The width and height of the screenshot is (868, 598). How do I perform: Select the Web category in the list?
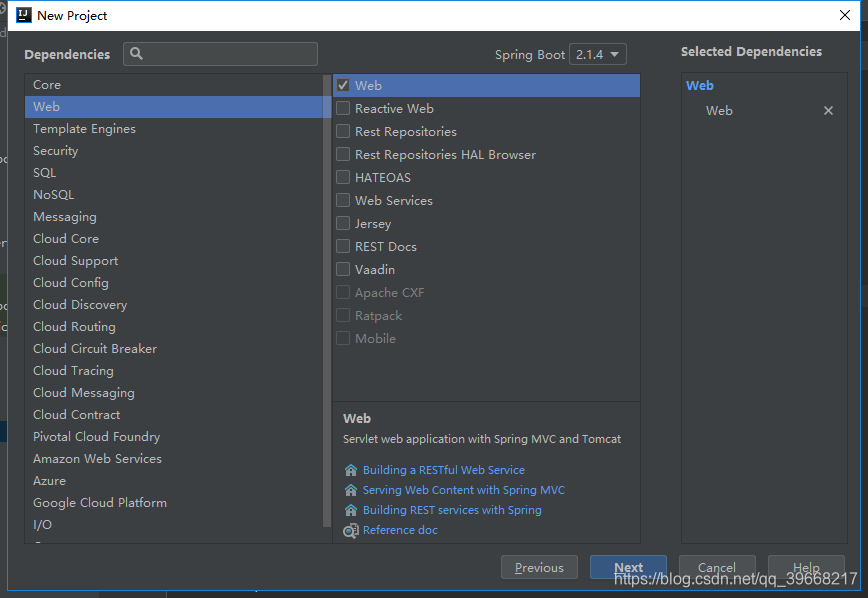[174, 107]
